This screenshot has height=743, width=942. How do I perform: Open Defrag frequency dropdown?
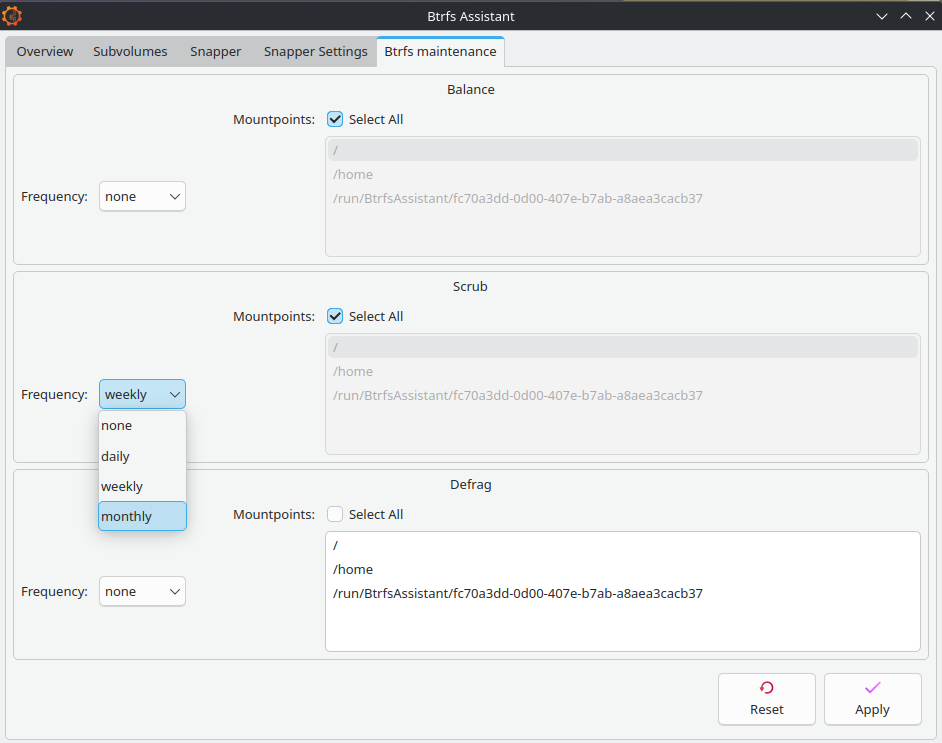(x=142, y=592)
